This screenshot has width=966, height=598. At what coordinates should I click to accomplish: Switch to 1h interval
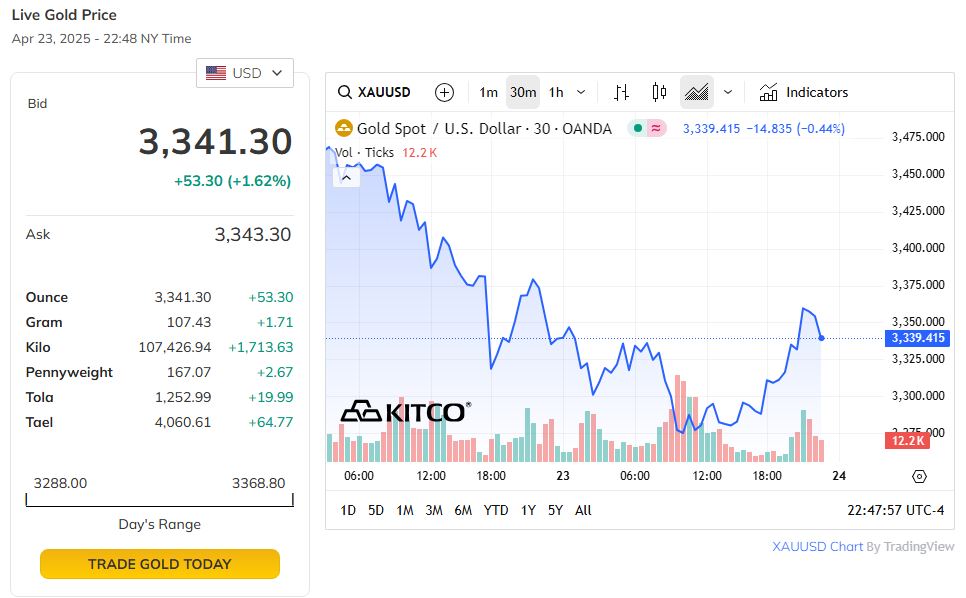556,92
